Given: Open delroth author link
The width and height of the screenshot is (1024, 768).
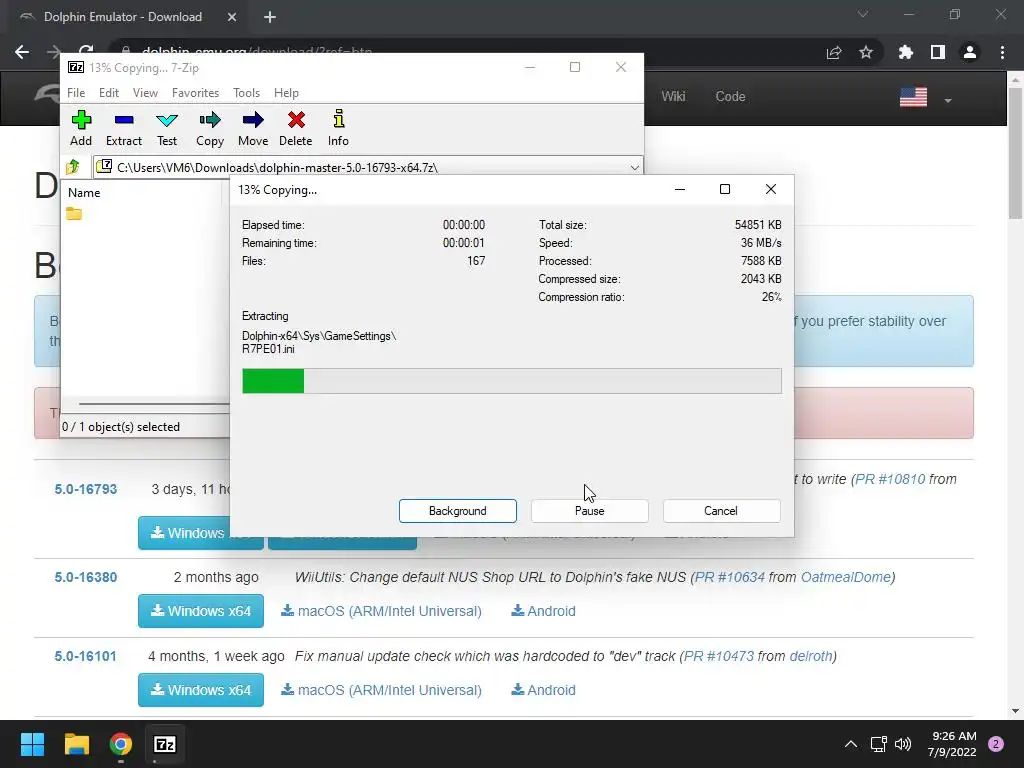Looking at the screenshot, I should 810,656.
